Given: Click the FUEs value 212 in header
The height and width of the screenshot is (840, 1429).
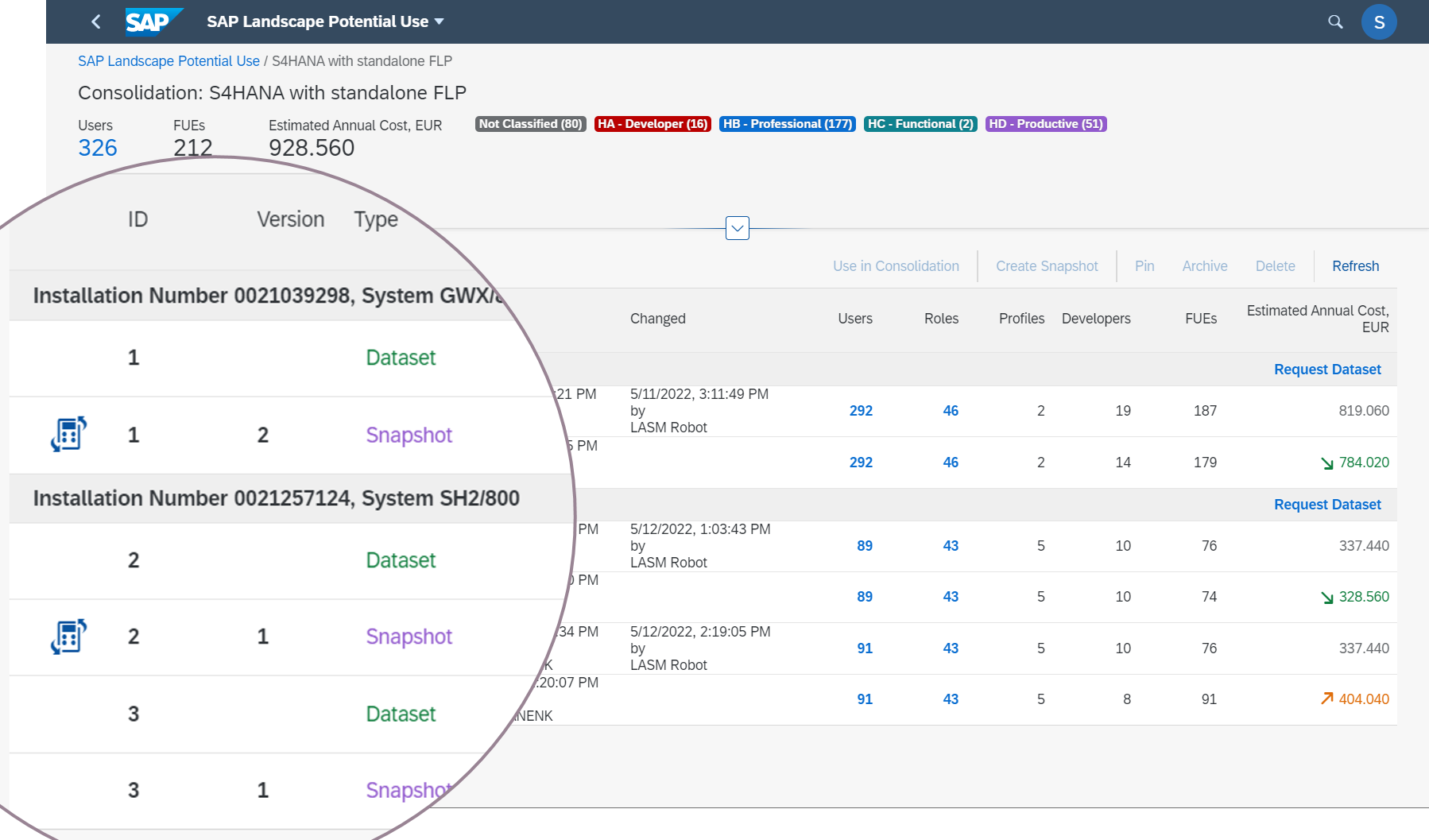Looking at the screenshot, I should [x=193, y=148].
